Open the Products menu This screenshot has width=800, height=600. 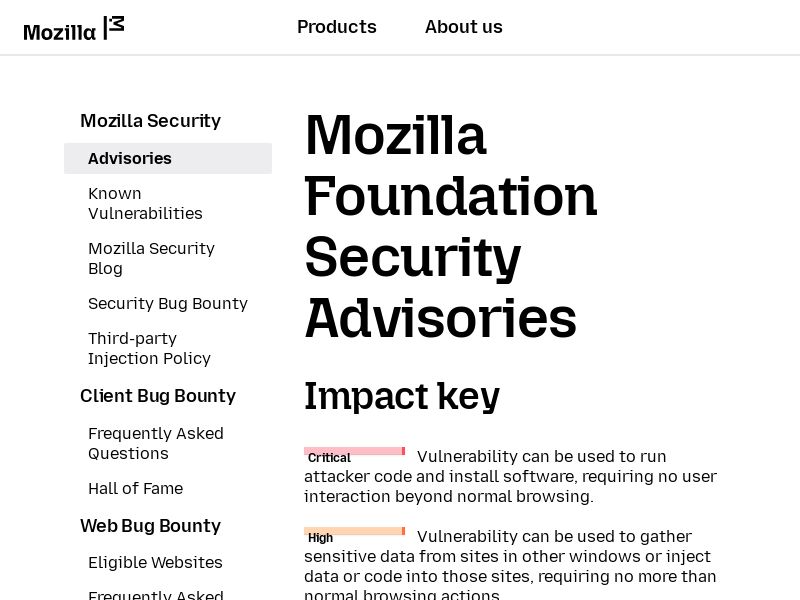click(x=337, y=27)
